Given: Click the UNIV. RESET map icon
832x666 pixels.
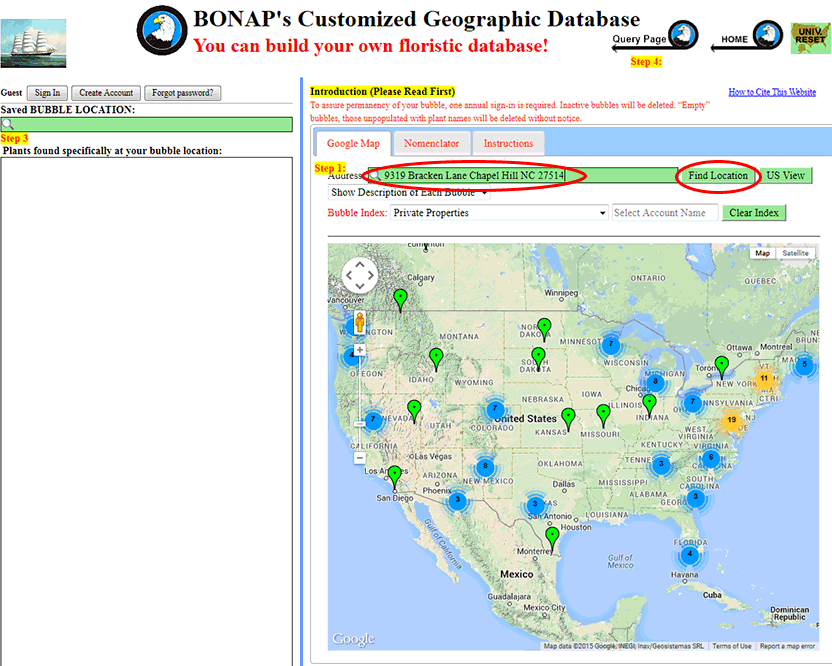Looking at the screenshot, I should coord(810,38).
